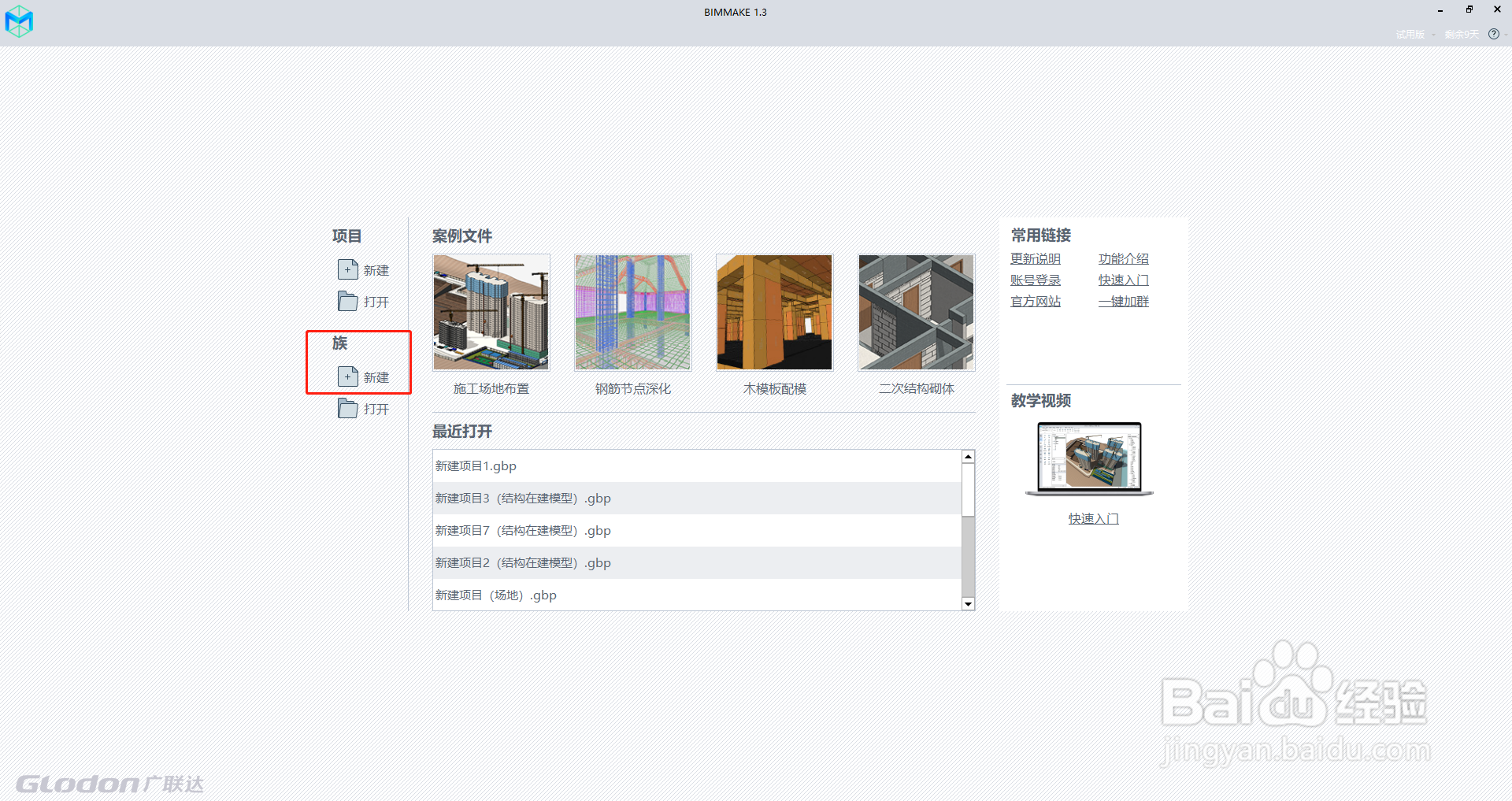Open recent file 新建项目7（结构在建模型）.gbp
1512x801 pixels.
[697, 531]
